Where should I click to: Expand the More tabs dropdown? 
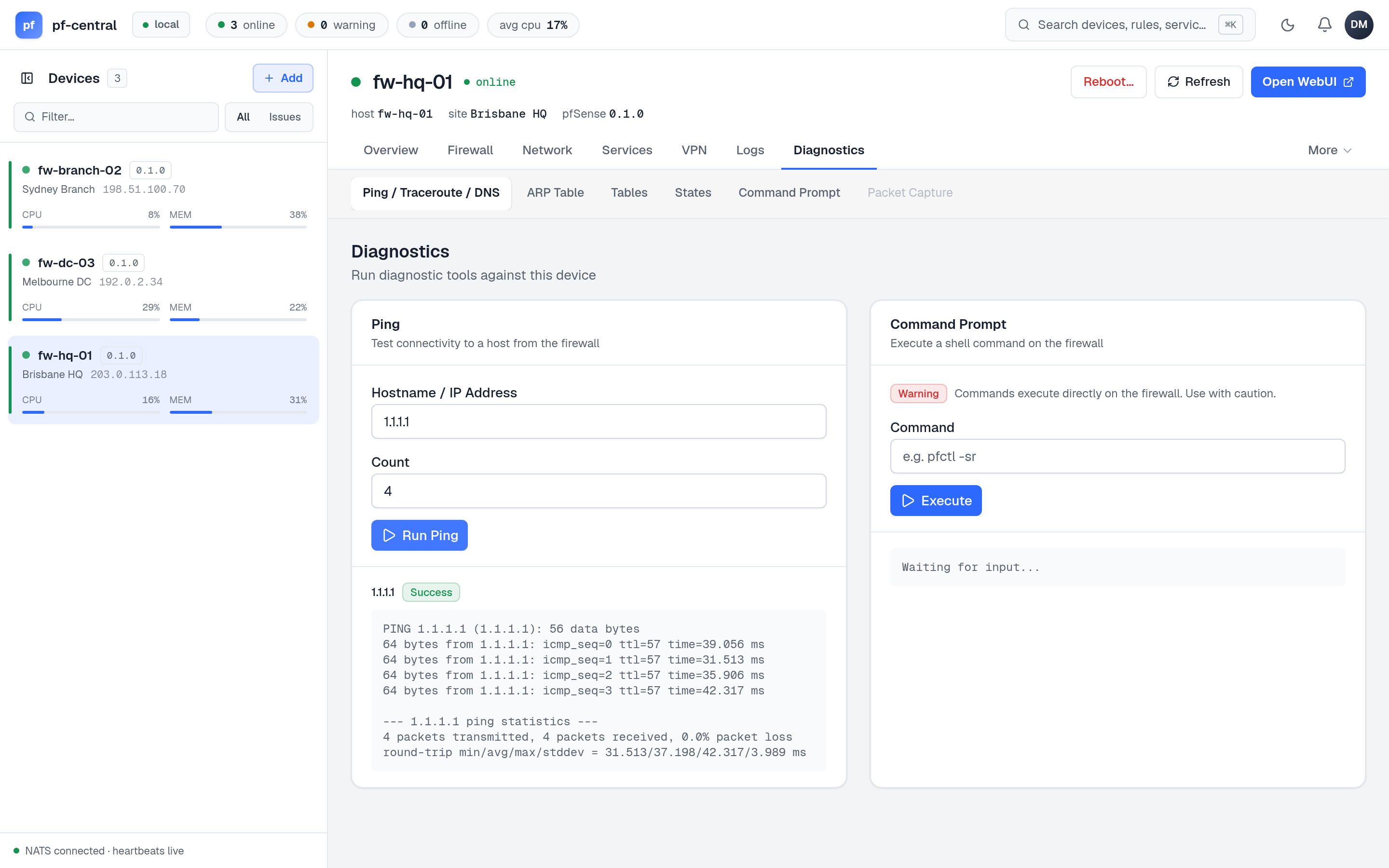tap(1329, 150)
